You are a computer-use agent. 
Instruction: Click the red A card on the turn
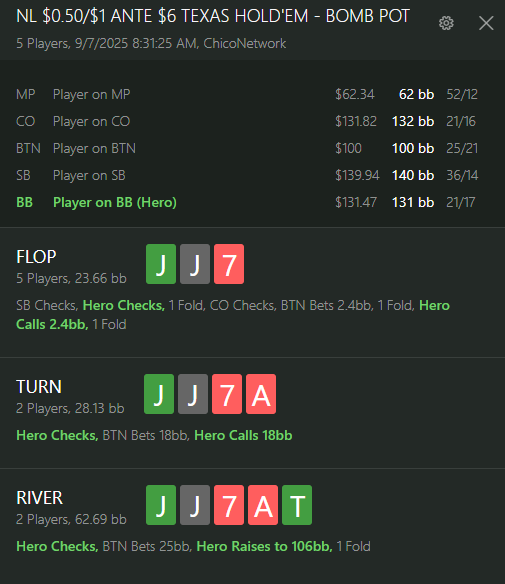pyautogui.click(x=261, y=394)
